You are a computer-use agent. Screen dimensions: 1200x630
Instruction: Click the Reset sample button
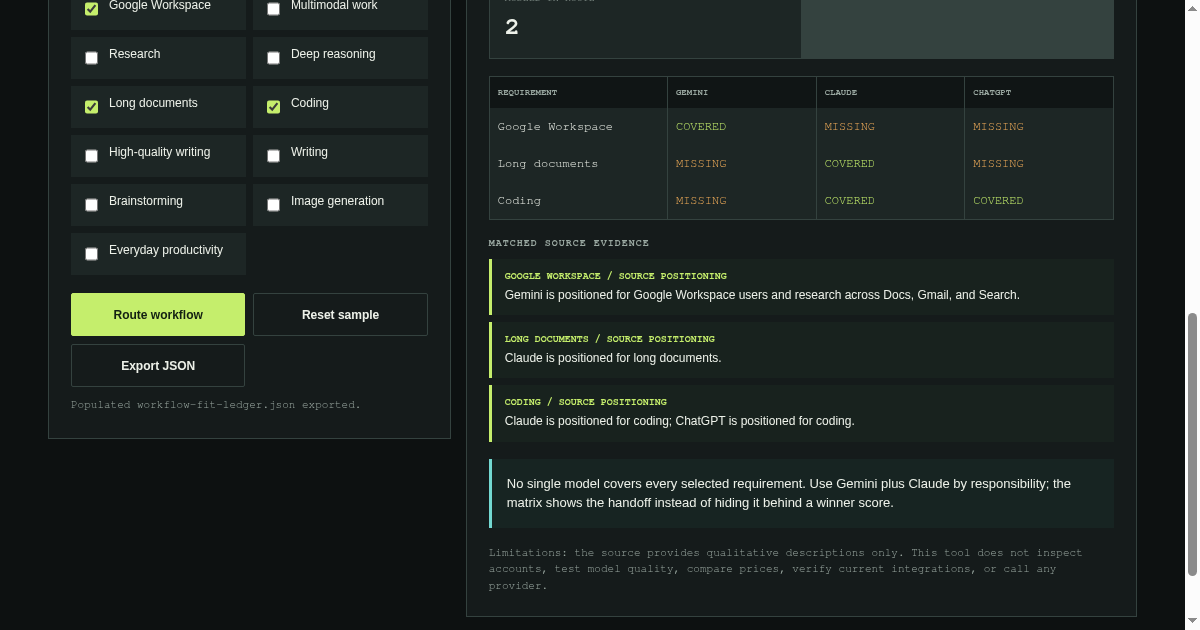(340, 314)
